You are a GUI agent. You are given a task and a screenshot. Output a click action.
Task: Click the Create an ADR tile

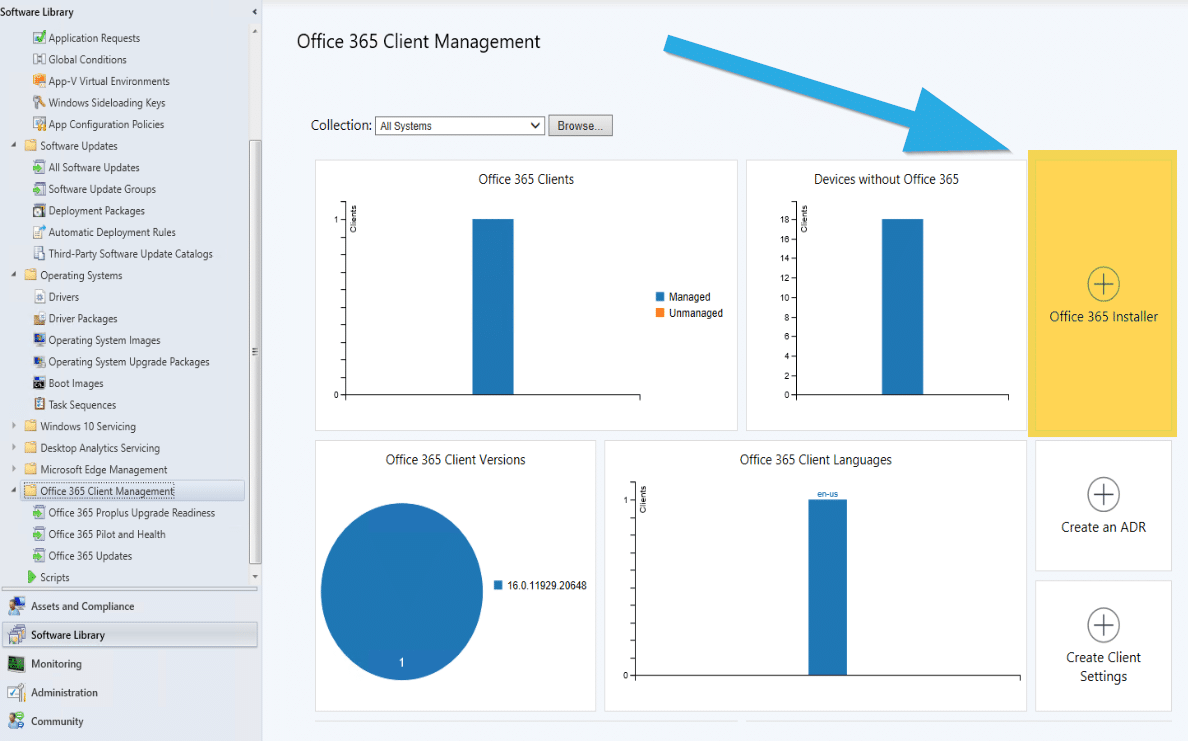pos(1102,505)
